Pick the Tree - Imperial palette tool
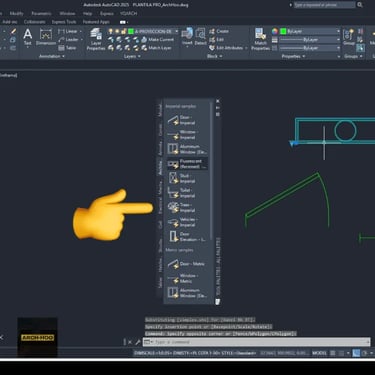The image size is (375, 375). (x=182, y=207)
